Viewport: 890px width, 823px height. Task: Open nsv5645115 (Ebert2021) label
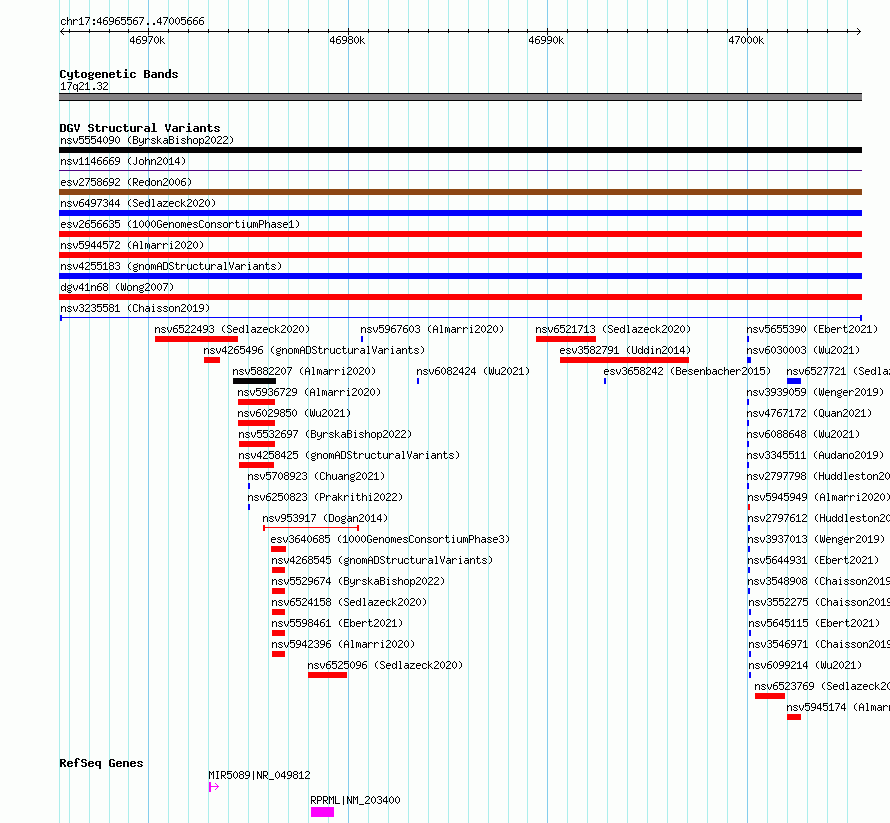pyautogui.click(x=815, y=623)
